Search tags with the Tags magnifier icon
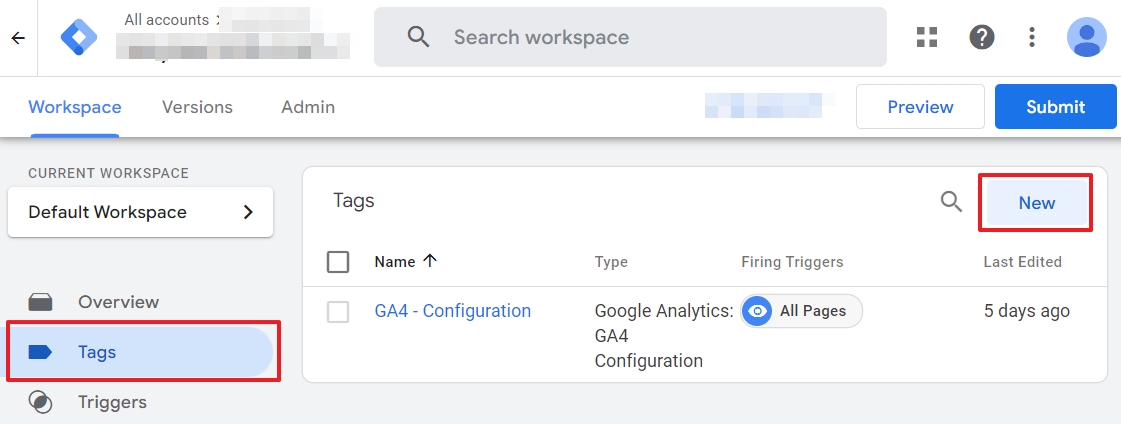This screenshot has width=1121, height=424. pos(951,202)
